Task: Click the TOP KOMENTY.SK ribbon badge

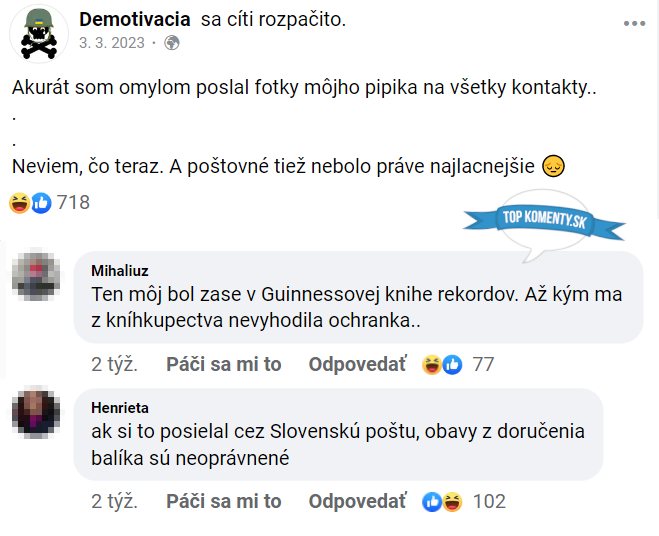Action: tap(545, 222)
